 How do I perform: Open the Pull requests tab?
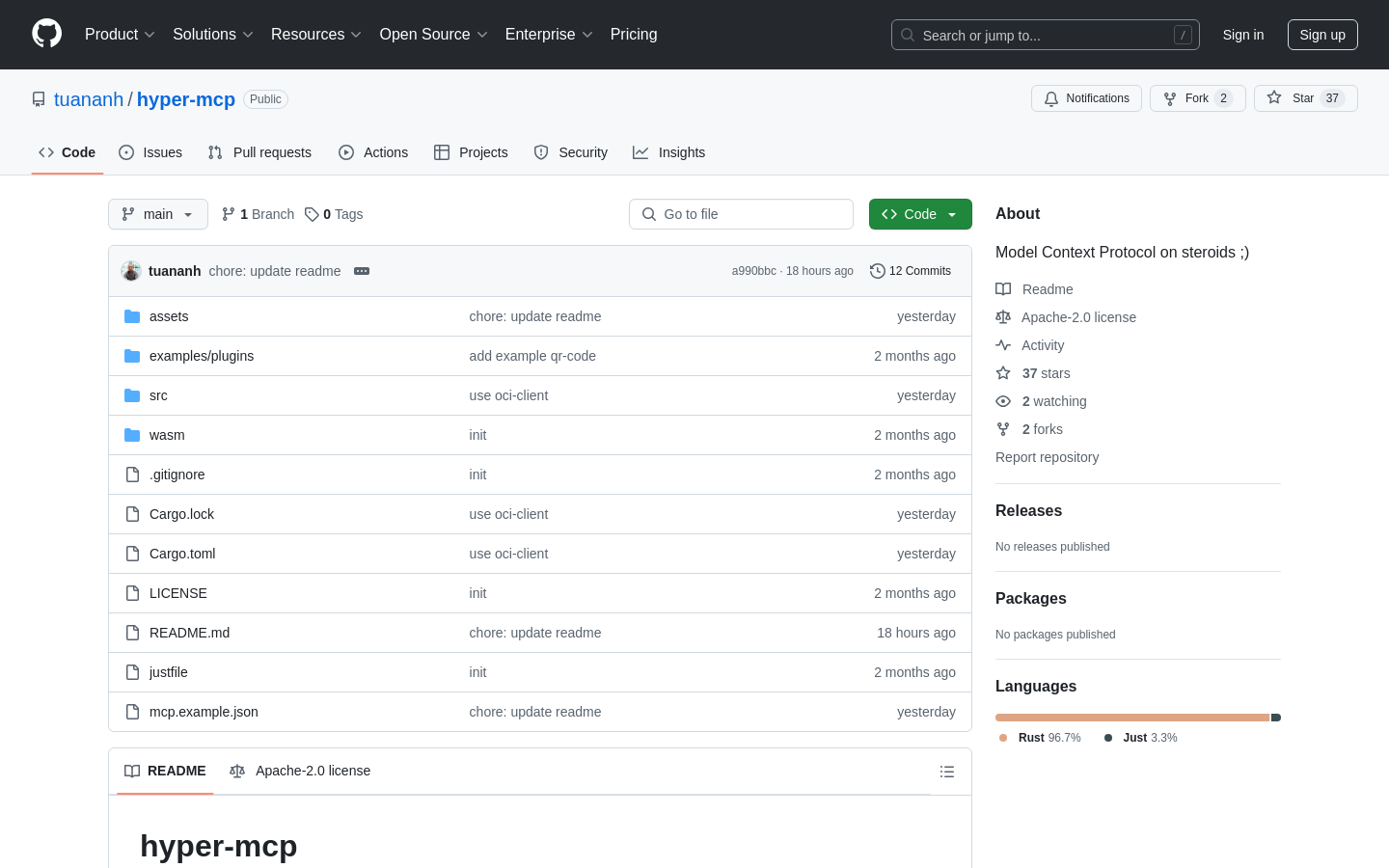click(x=259, y=152)
